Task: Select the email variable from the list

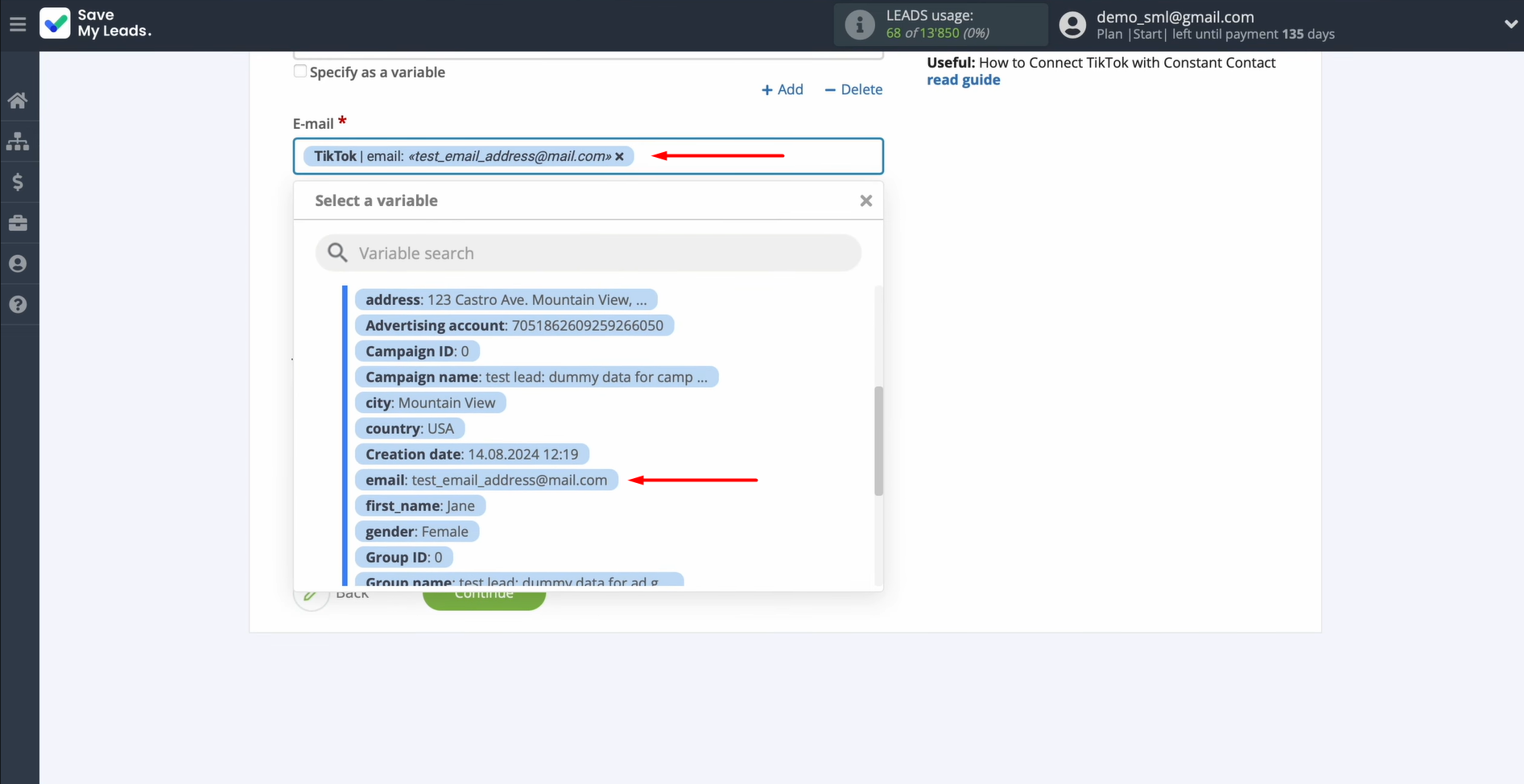Action: pyautogui.click(x=486, y=480)
